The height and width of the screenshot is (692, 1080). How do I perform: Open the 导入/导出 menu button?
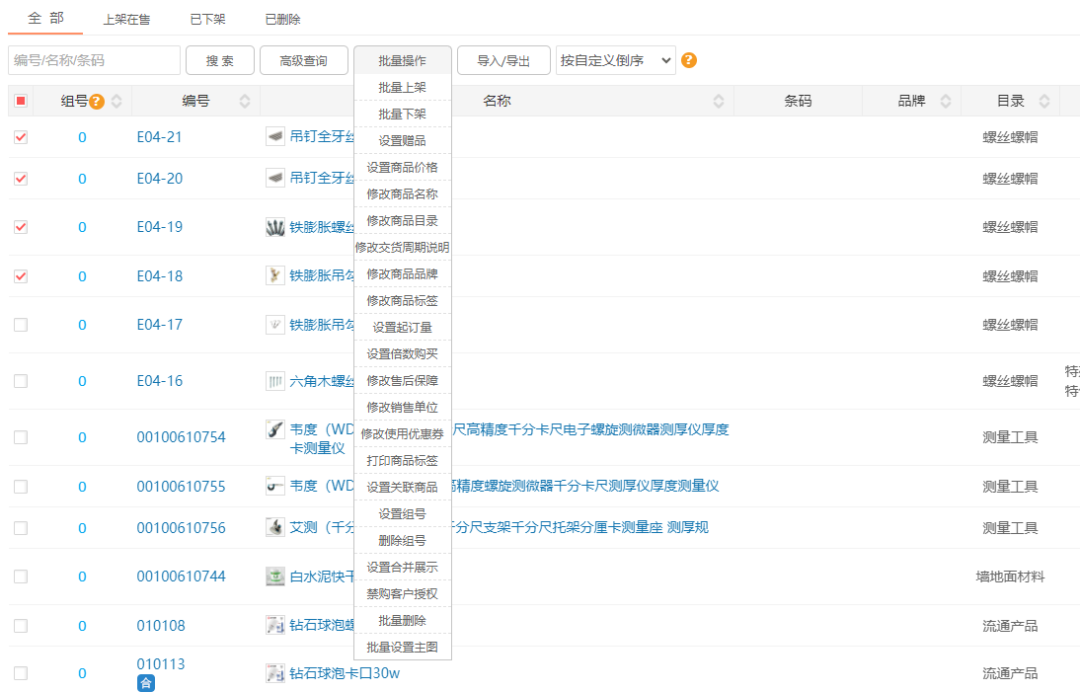click(504, 60)
